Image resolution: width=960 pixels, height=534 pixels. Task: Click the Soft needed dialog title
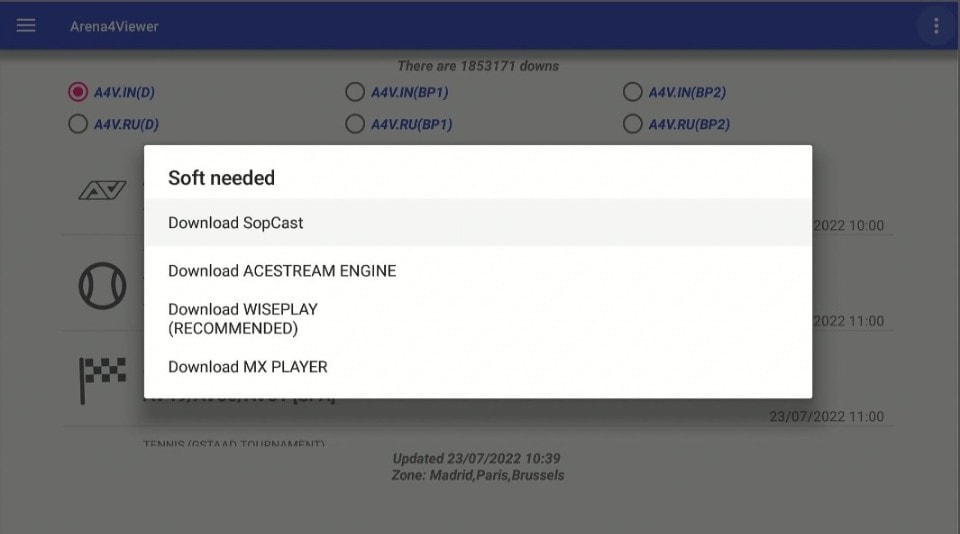click(x=221, y=178)
